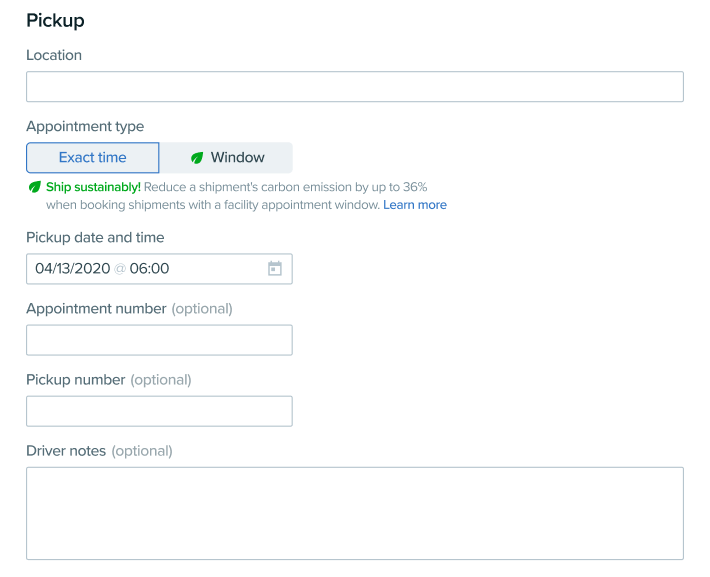This screenshot has width=710, height=577.
Task: Click the 06:00 time value
Action: [x=149, y=269]
